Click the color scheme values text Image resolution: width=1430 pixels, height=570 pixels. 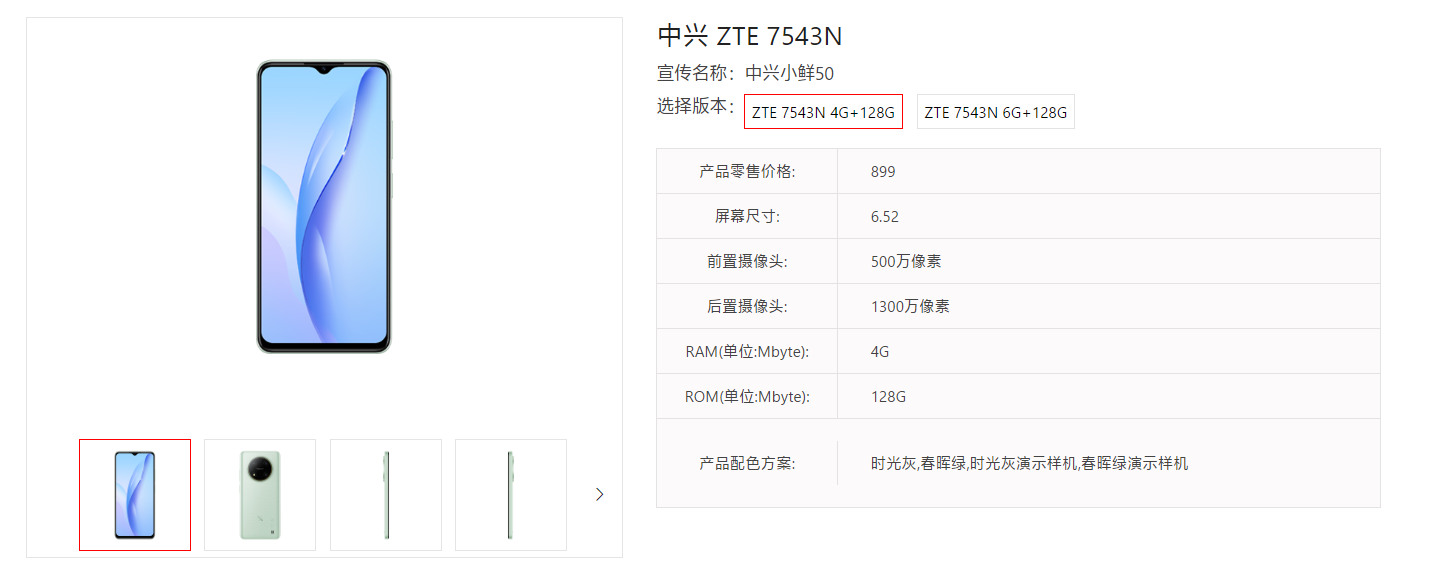coord(1029,463)
